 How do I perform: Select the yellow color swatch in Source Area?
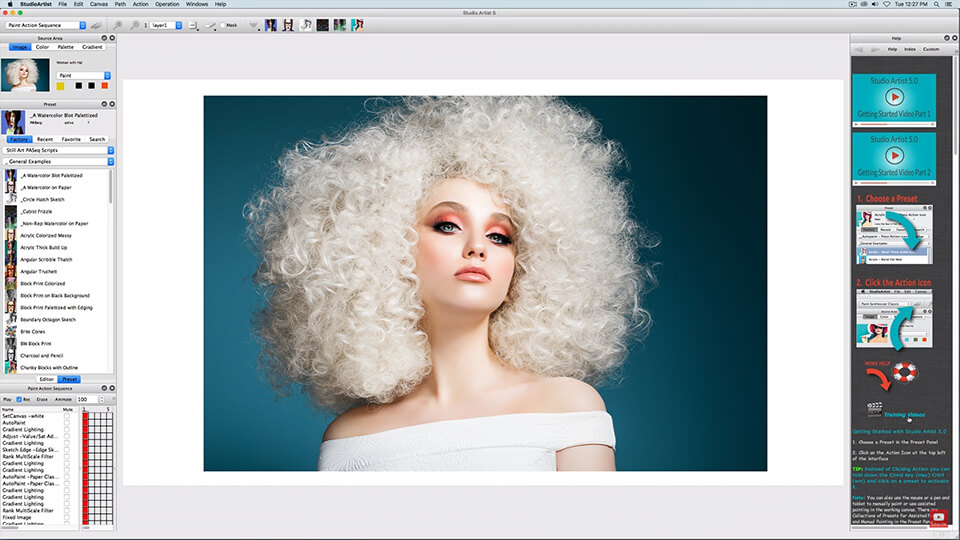tap(61, 86)
